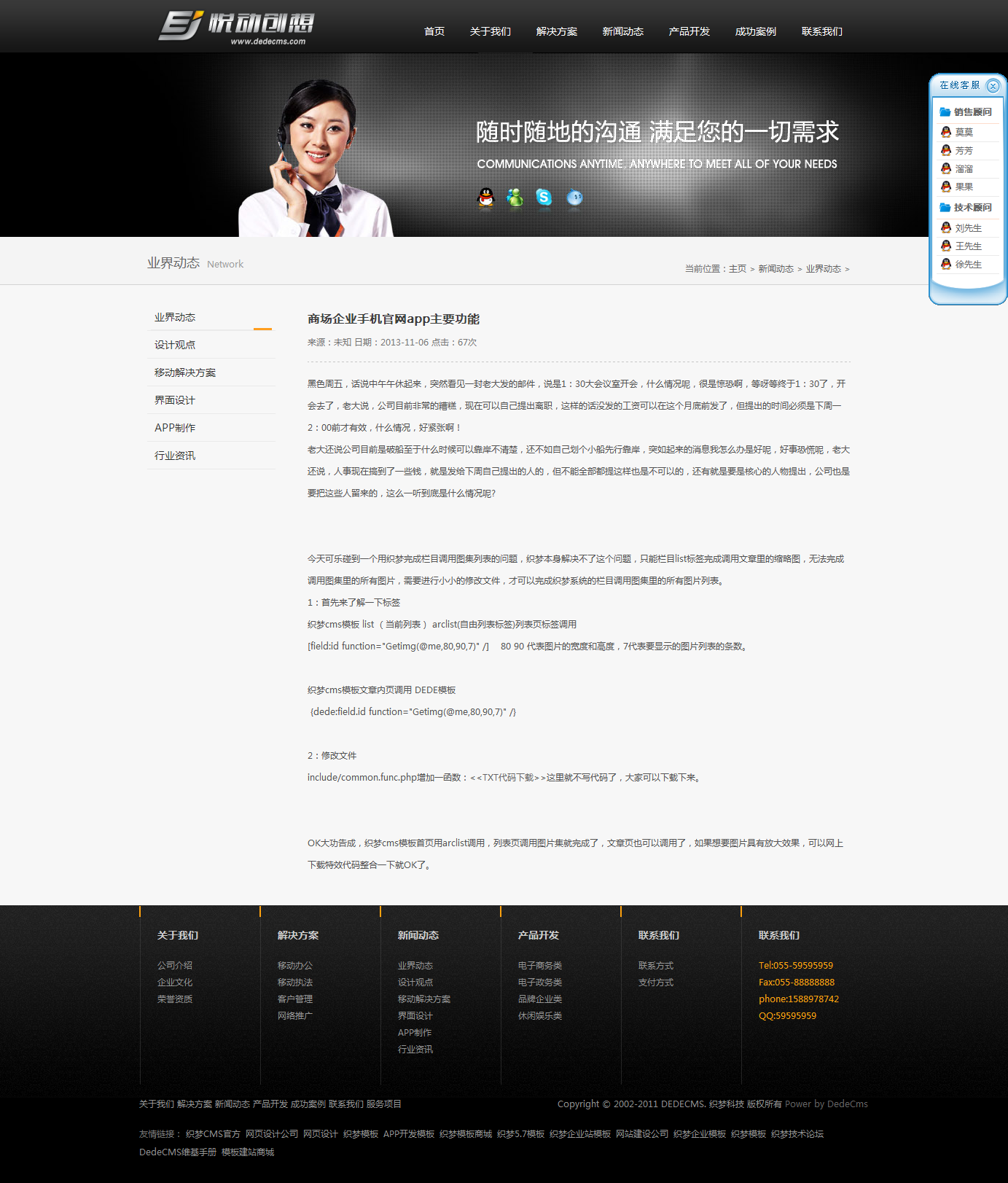Click the folder icon beside 销售顾问
Screen dimensions: 1008x1183
point(945,112)
